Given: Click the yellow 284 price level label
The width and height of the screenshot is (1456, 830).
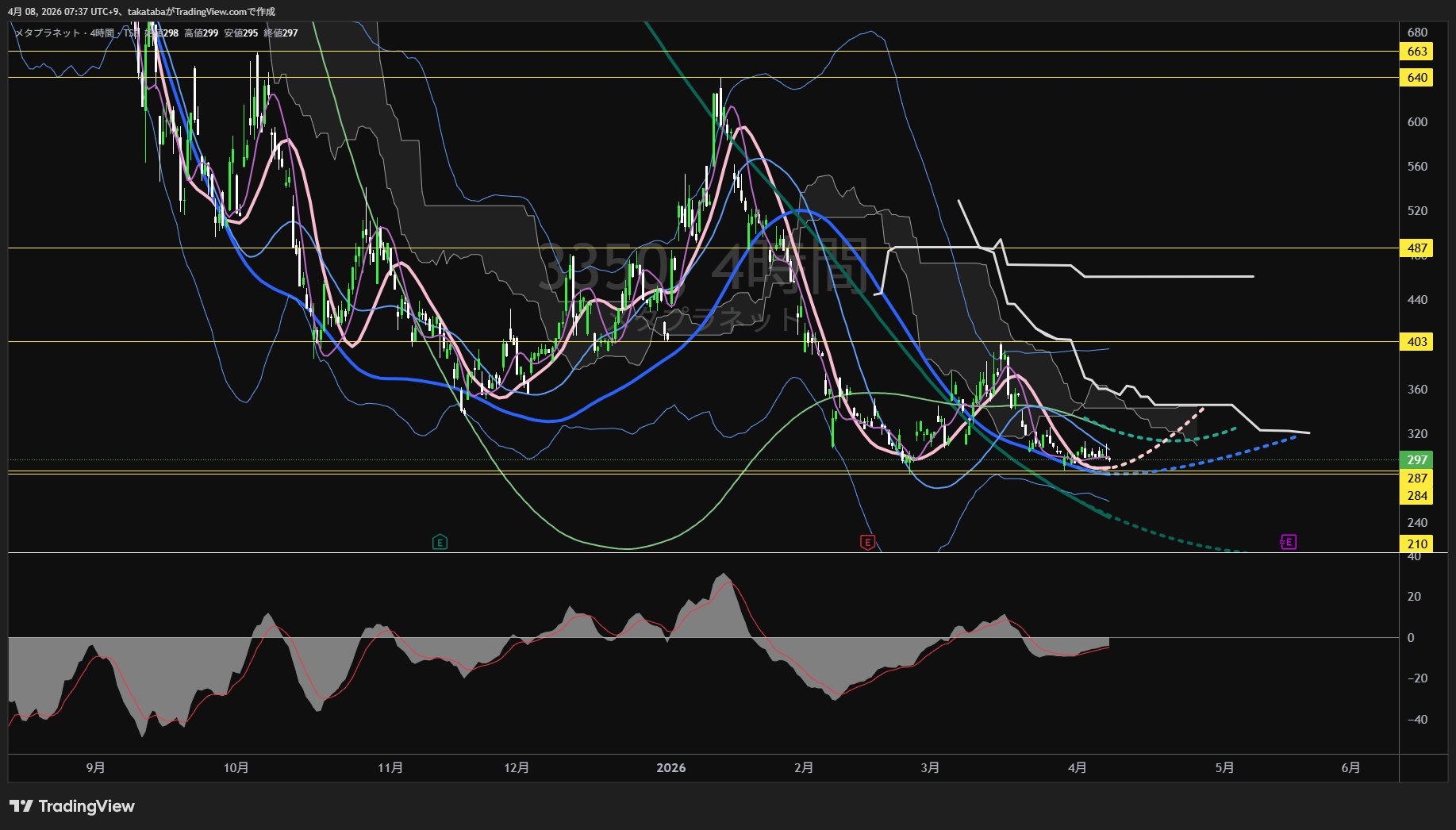Looking at the screenshot, I should (x=1417, y=496).
